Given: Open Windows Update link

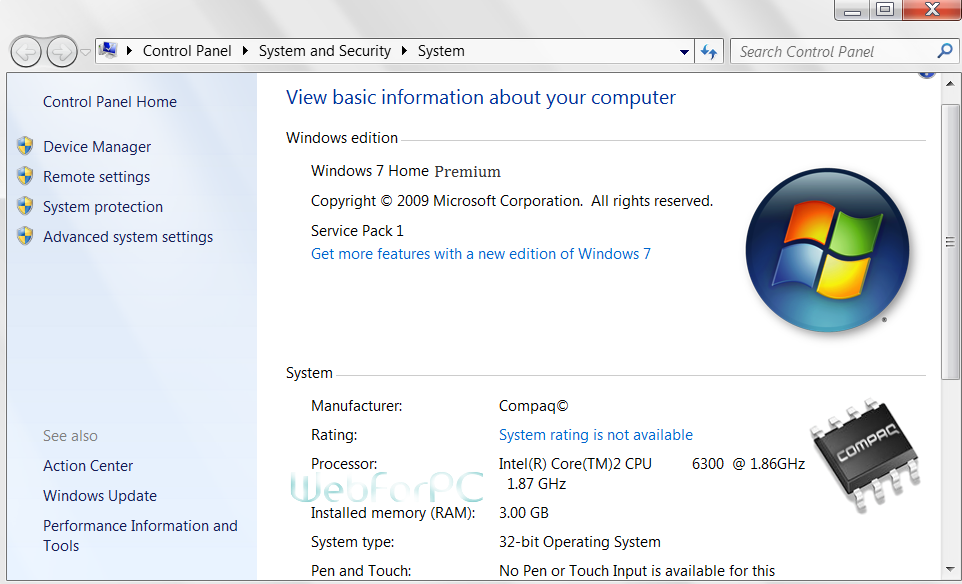Looking at the screenshot, I should click(x=100, y=496).
